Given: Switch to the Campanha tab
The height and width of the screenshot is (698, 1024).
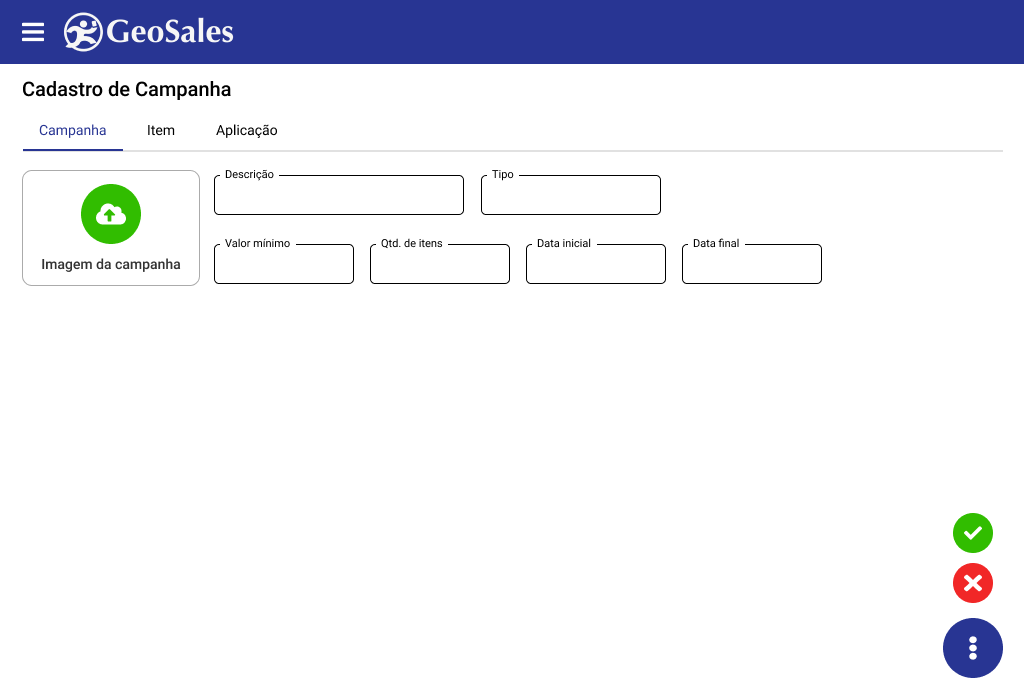Looking at the screenshot, I should (x=72, y=131).
